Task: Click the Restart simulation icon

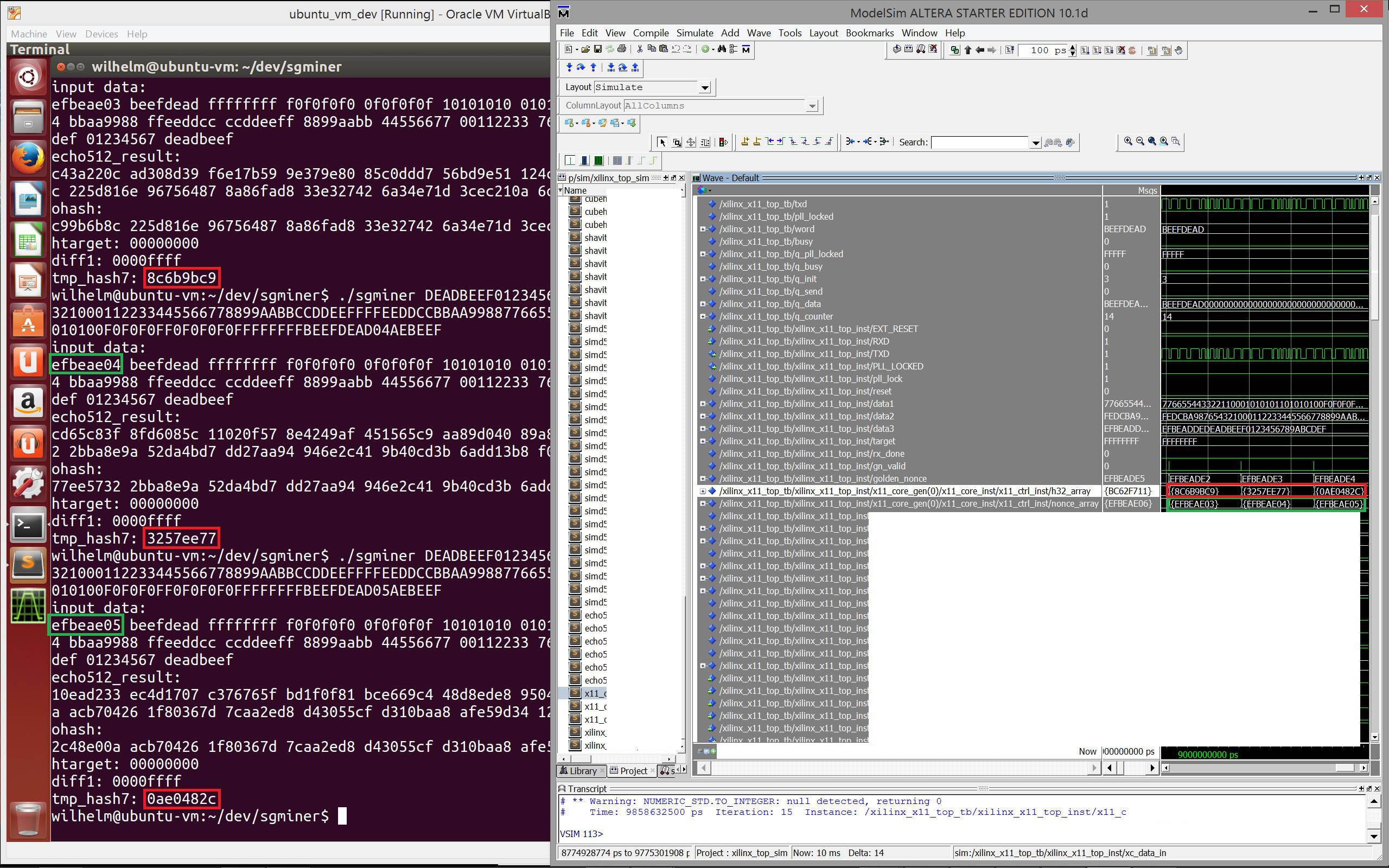Action: (1010, 50)
